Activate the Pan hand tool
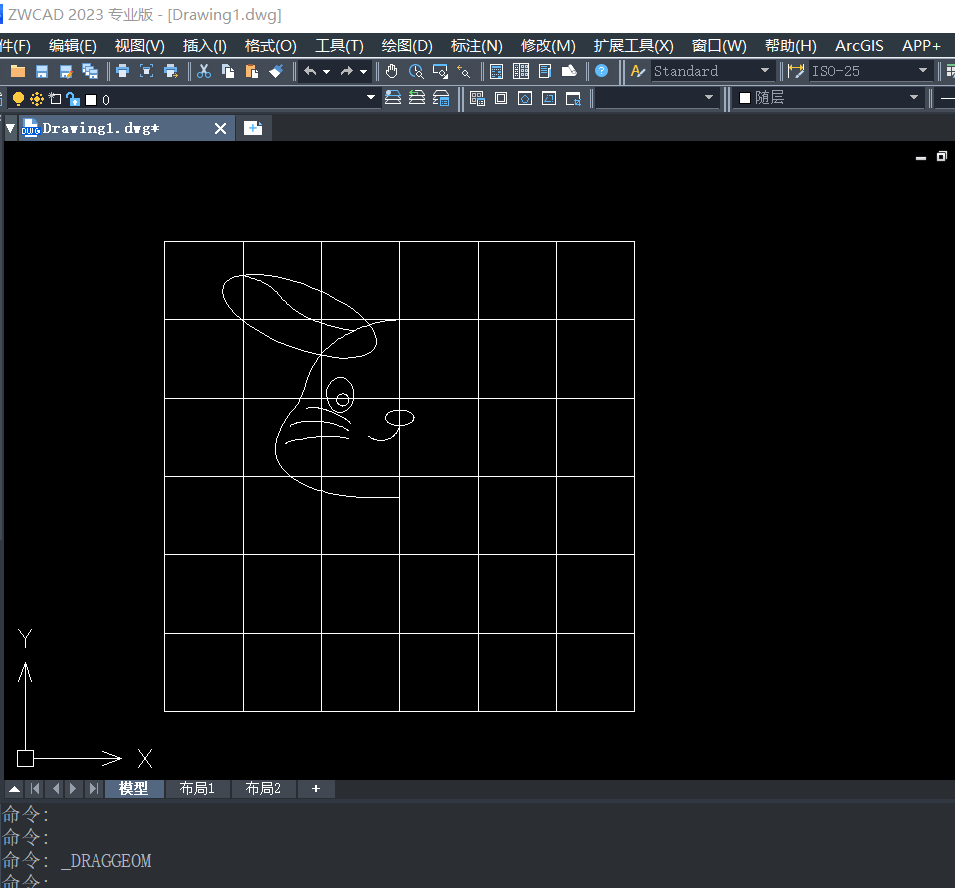This screenshot has width=955, height=888. point(392,71)
